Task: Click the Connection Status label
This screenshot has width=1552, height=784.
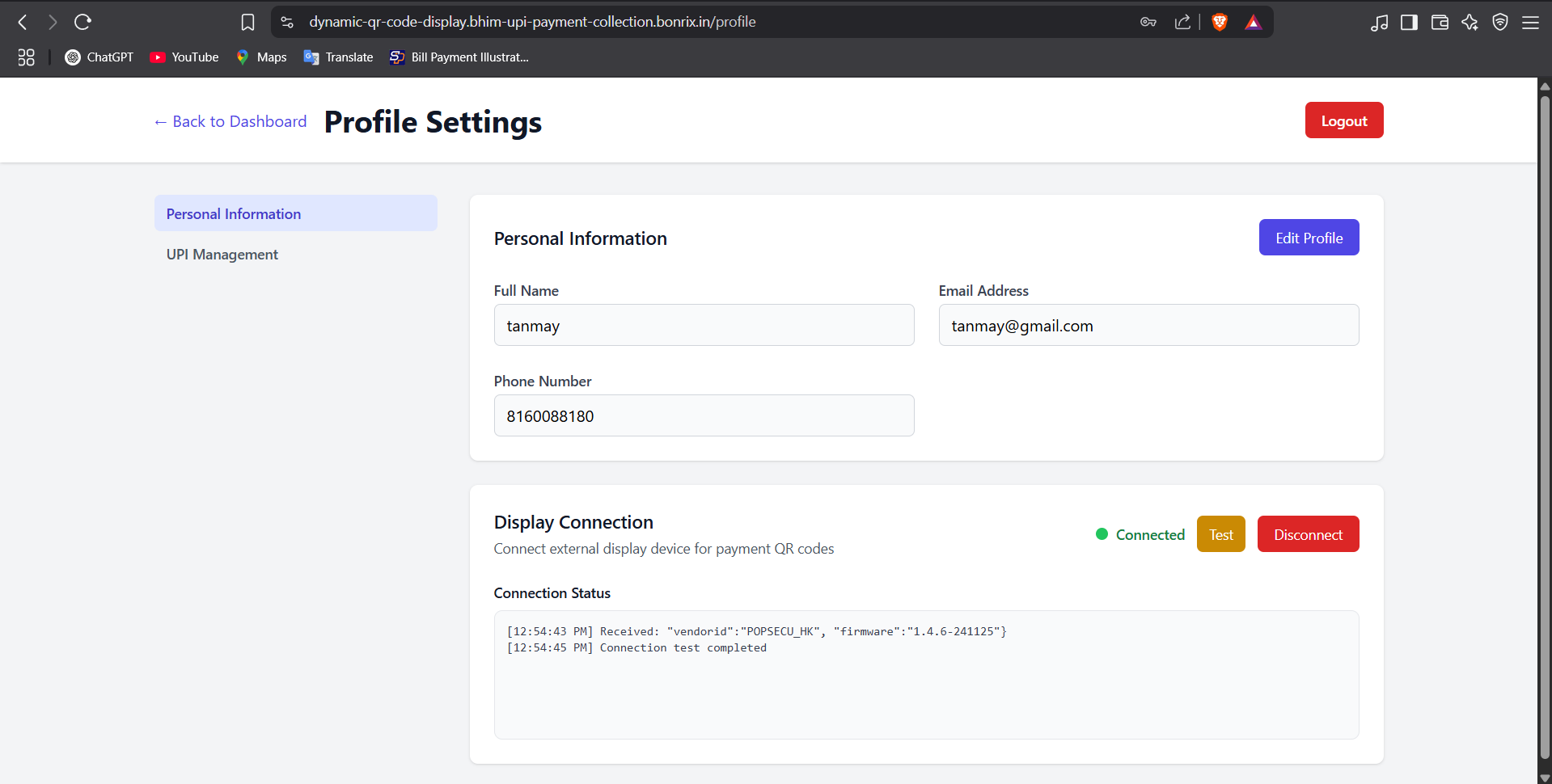Action: (552, 593)
